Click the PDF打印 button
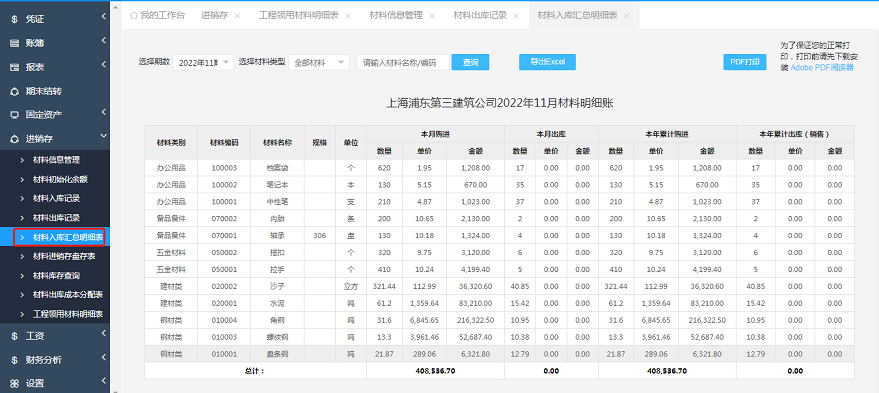 point(744,62)
